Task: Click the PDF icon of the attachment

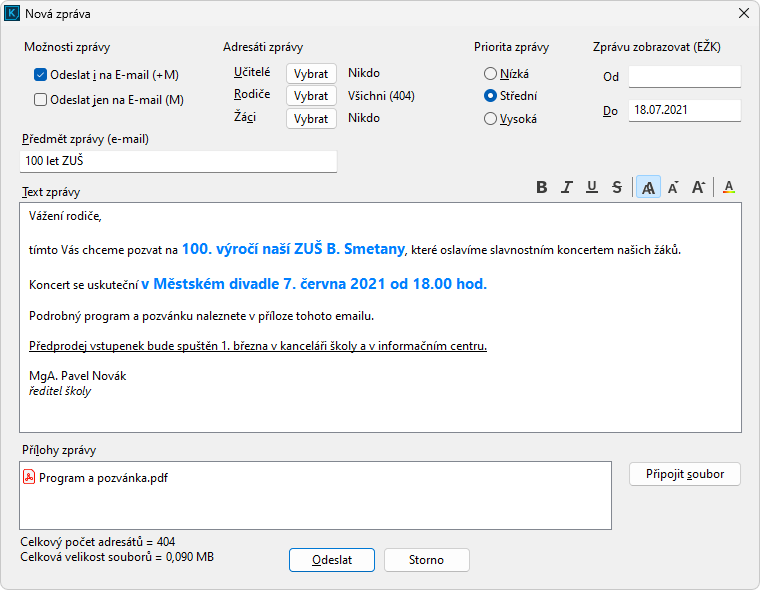Action: coord(30,478)
